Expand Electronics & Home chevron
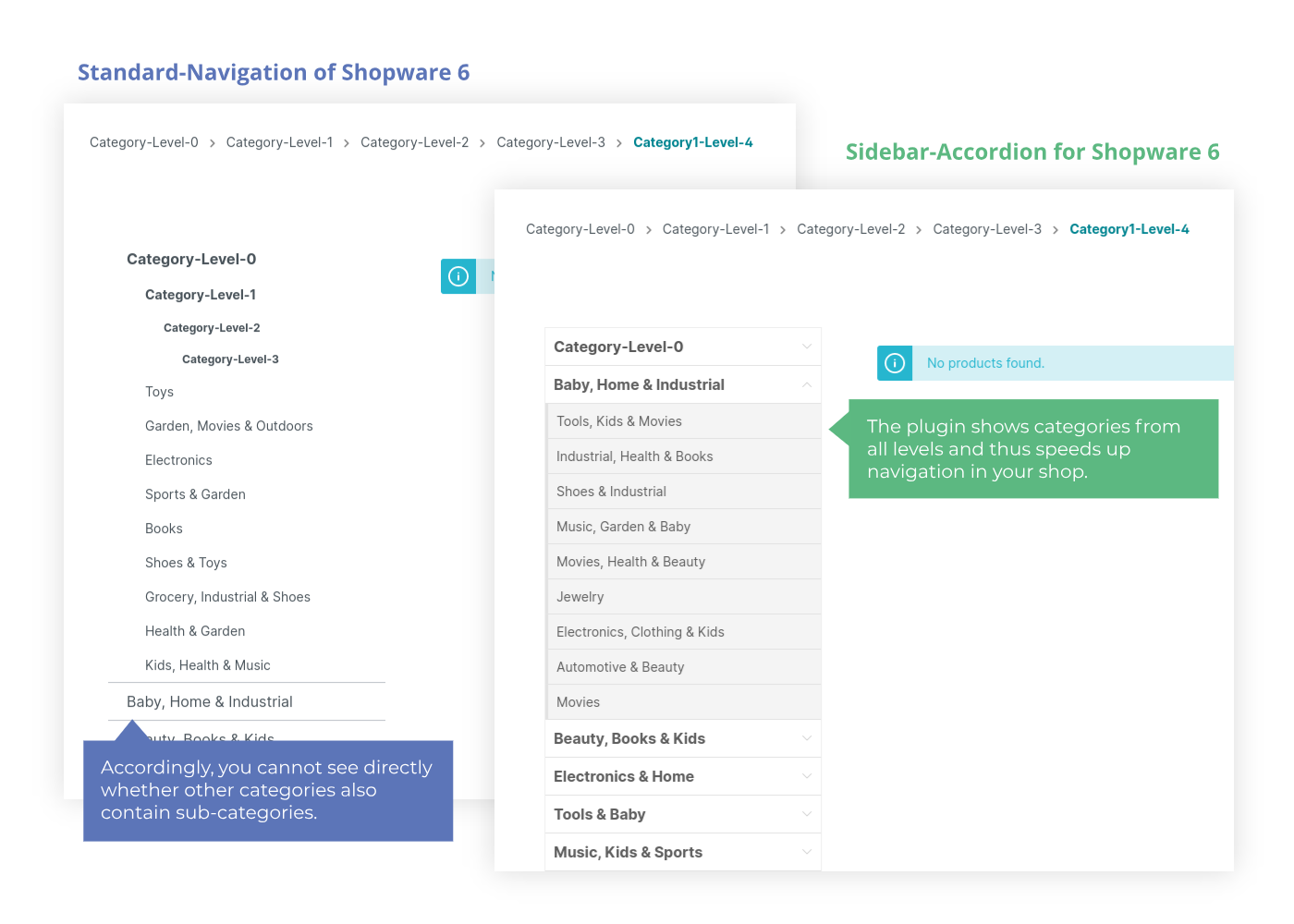This screenshot has height=924, width=1294. point(807,776)
